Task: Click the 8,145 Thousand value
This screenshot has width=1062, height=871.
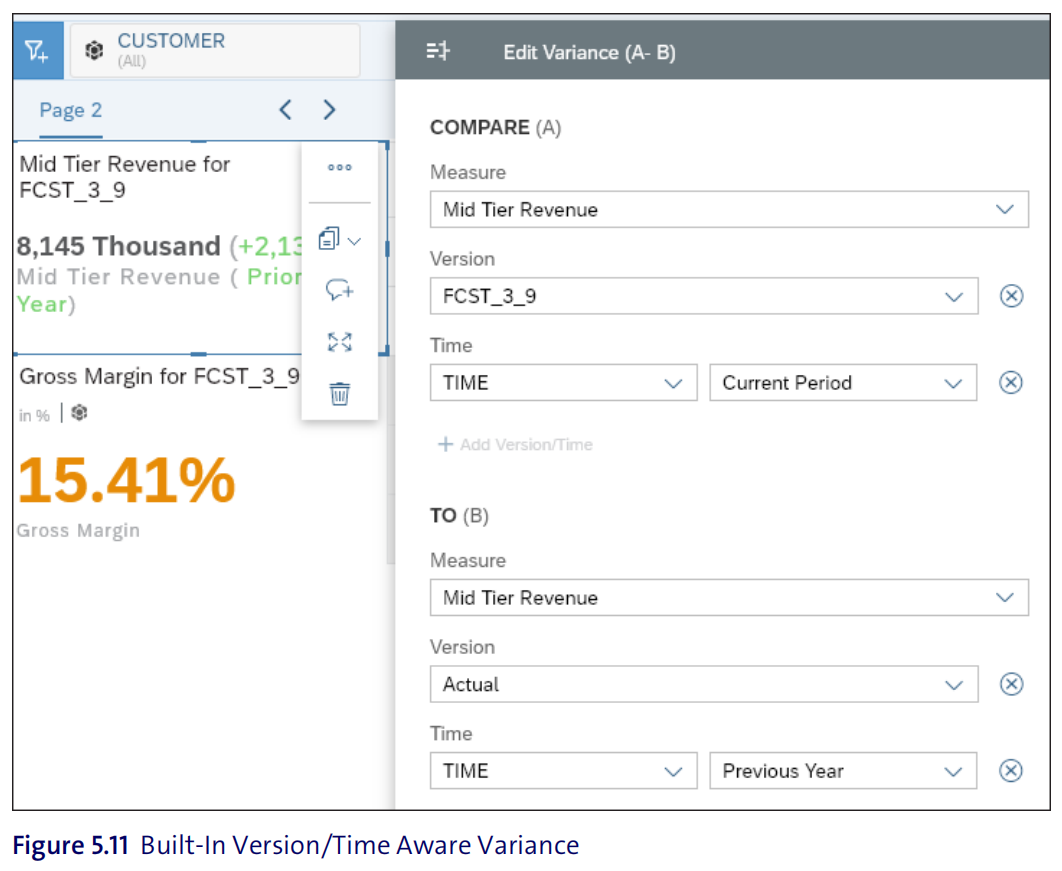Action: pyautogui.click(x=119, y=246)
